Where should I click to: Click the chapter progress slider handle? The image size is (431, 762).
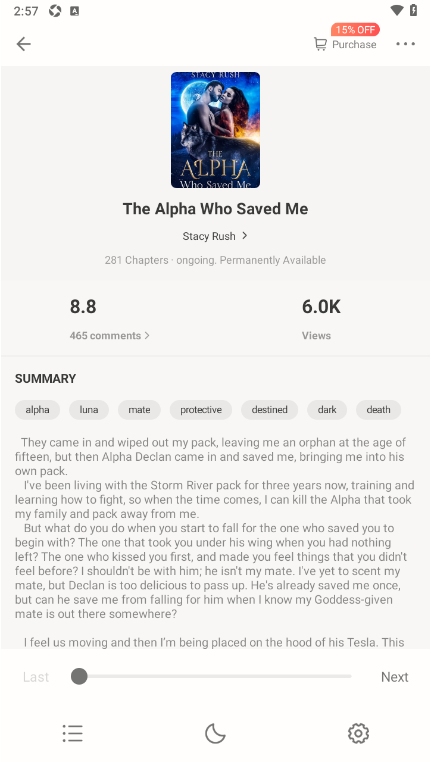pos(79,676)
